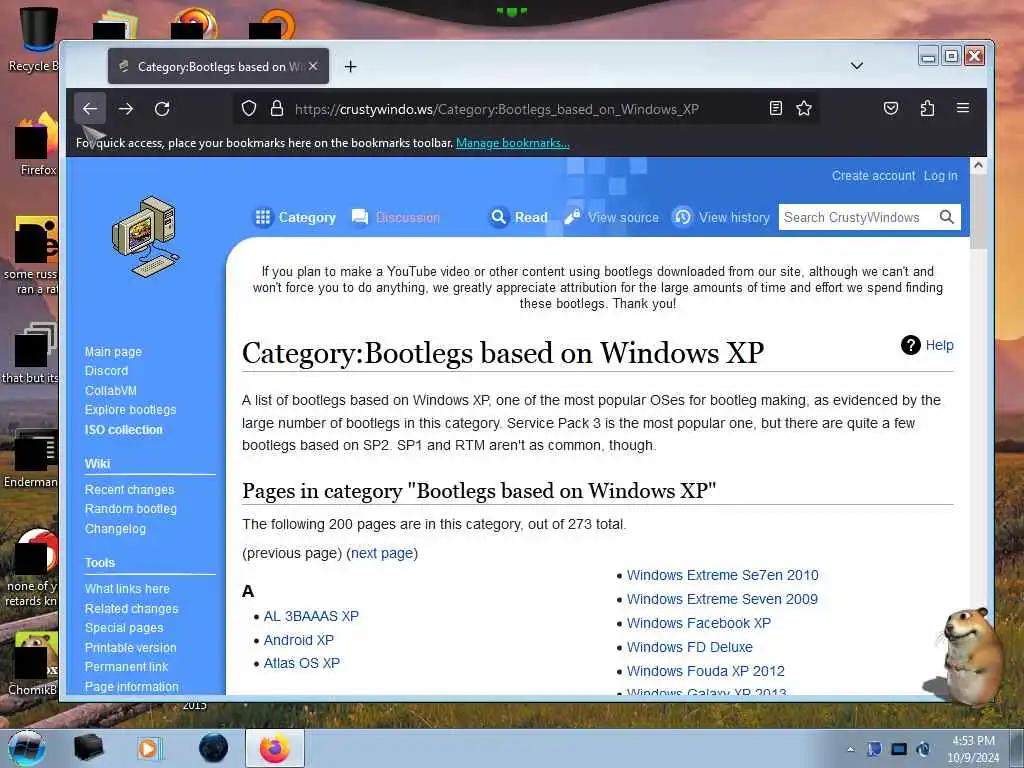The height and width of the screenshot is (768, 1024).
Task: Go to next page of category
Action: (x=382, y=553)
